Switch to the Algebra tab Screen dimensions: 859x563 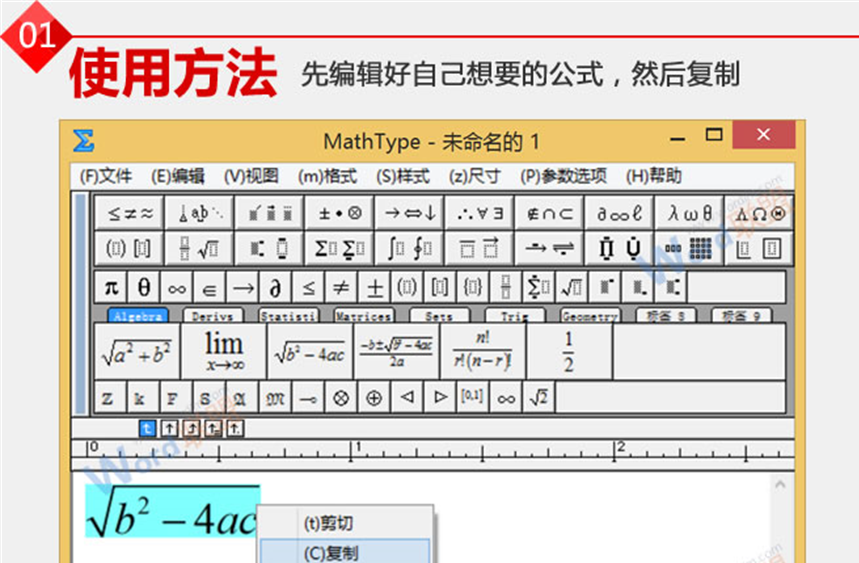(x=138, y=316)
